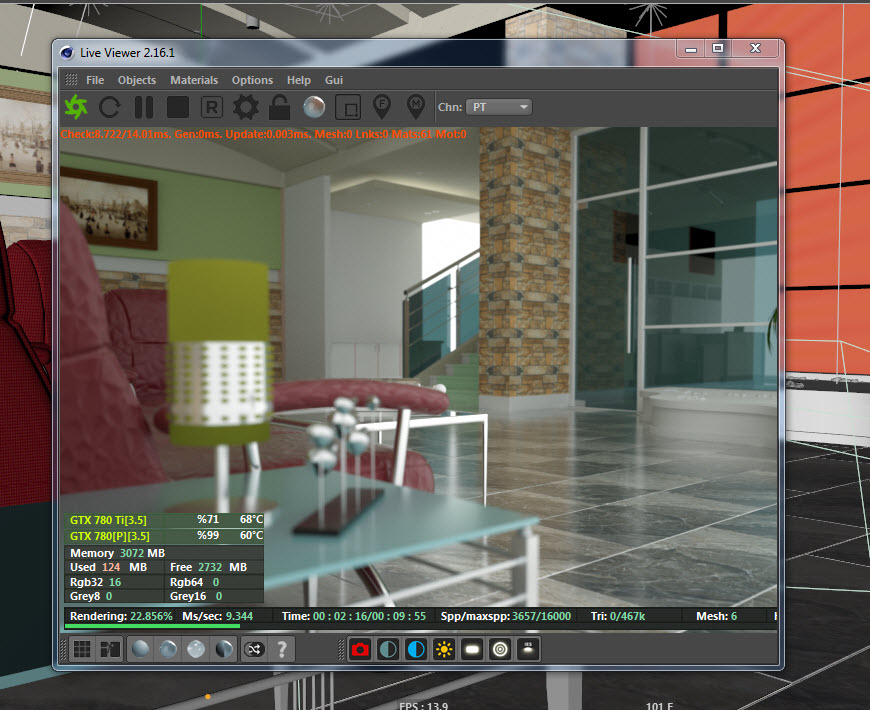The width and height of the screenshot is (870, 710).
Task: Open render settings gear icon
Action: [245, 107]
